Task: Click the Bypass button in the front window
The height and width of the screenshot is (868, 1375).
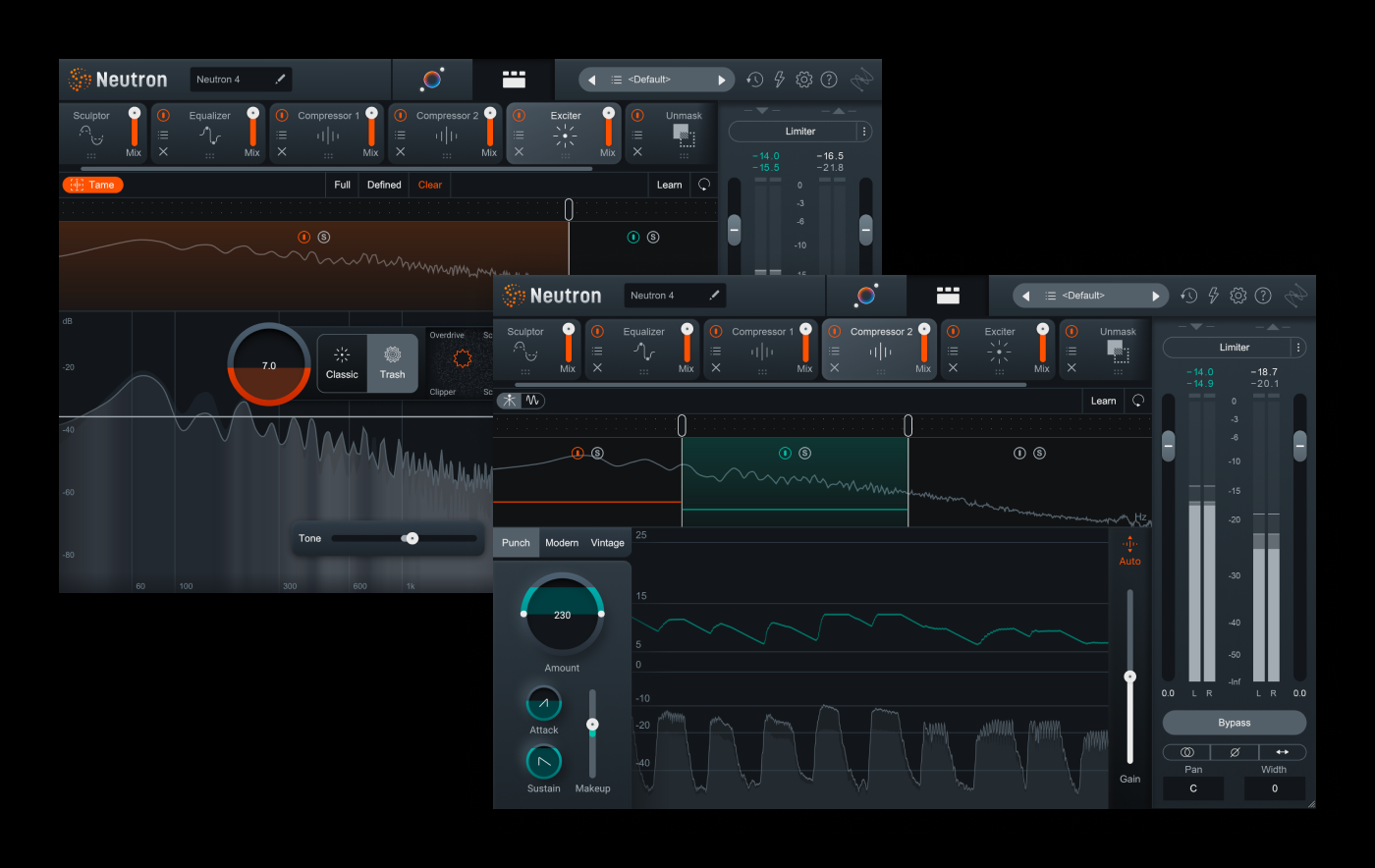Action: point(1235,723)
